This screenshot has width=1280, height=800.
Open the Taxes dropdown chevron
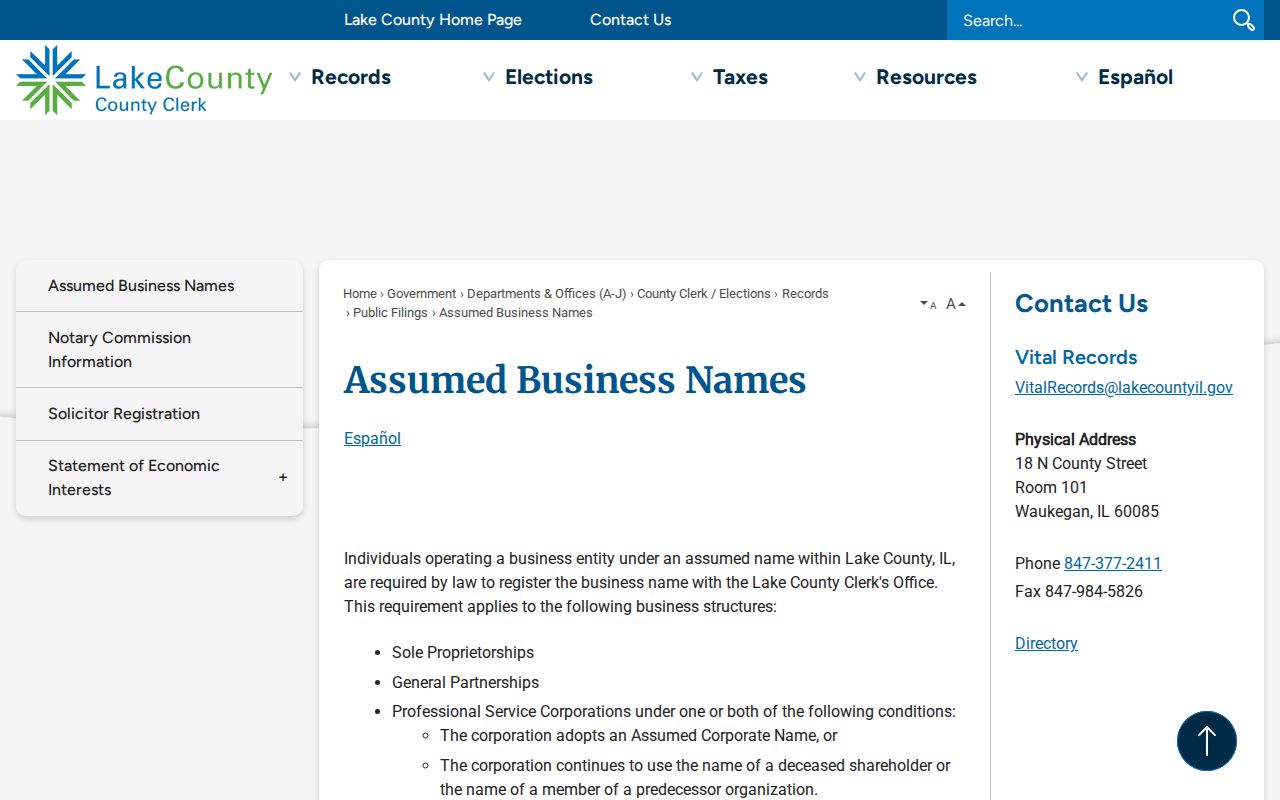[x=697, y=77]
